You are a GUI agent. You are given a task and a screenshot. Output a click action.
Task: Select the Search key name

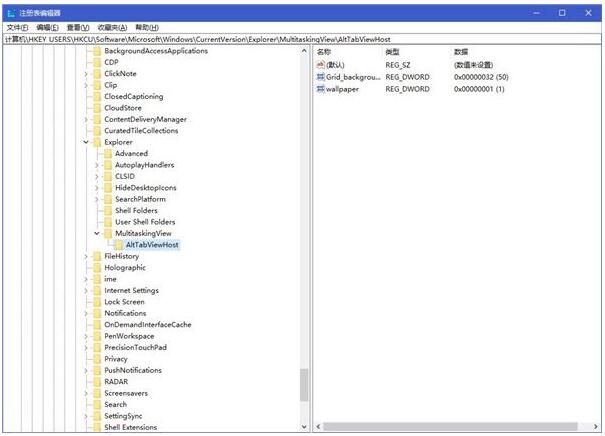click(x=115, y=404)
